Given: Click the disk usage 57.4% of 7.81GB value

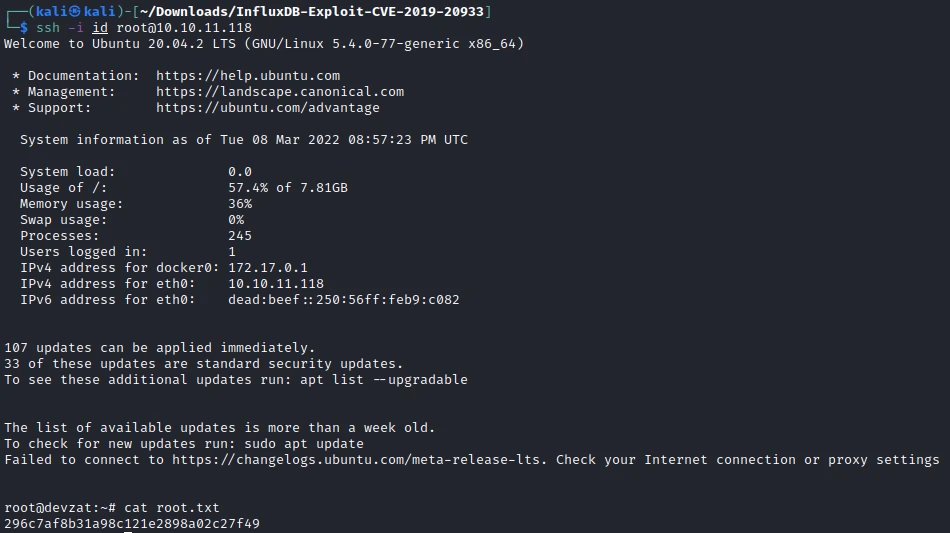Looking at the screenshot, I should click(288, 188).
